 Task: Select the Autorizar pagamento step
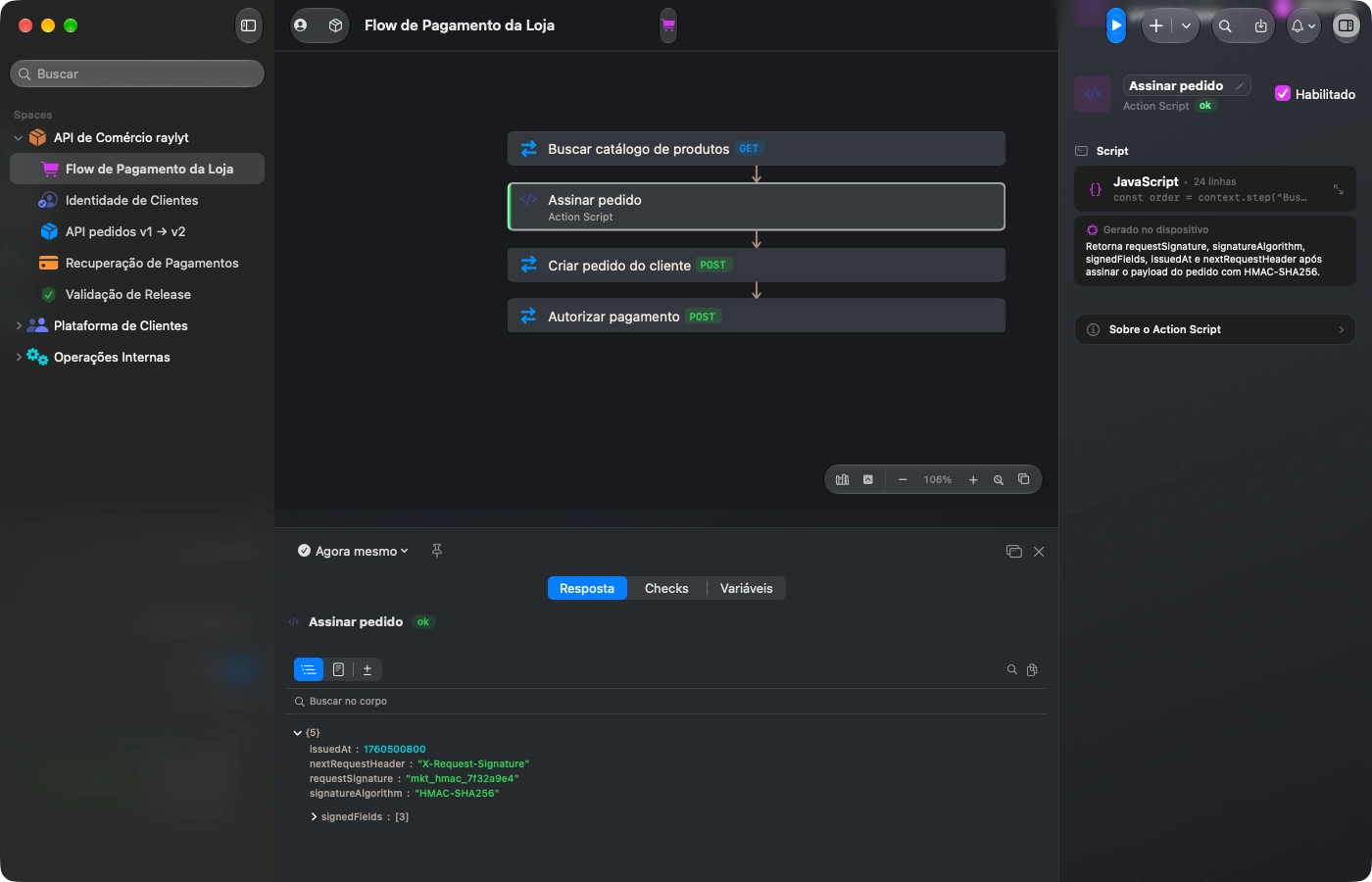[x=757, y=317]
